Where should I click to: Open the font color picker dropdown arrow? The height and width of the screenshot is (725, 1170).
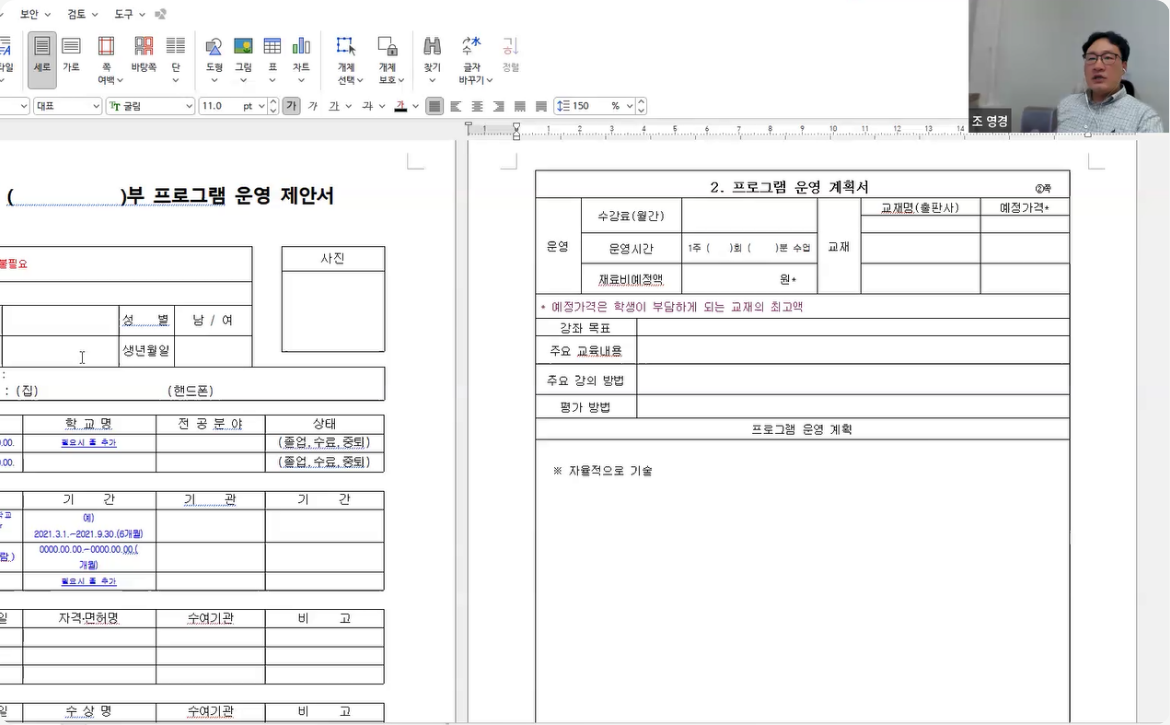[x=415, y=106]
